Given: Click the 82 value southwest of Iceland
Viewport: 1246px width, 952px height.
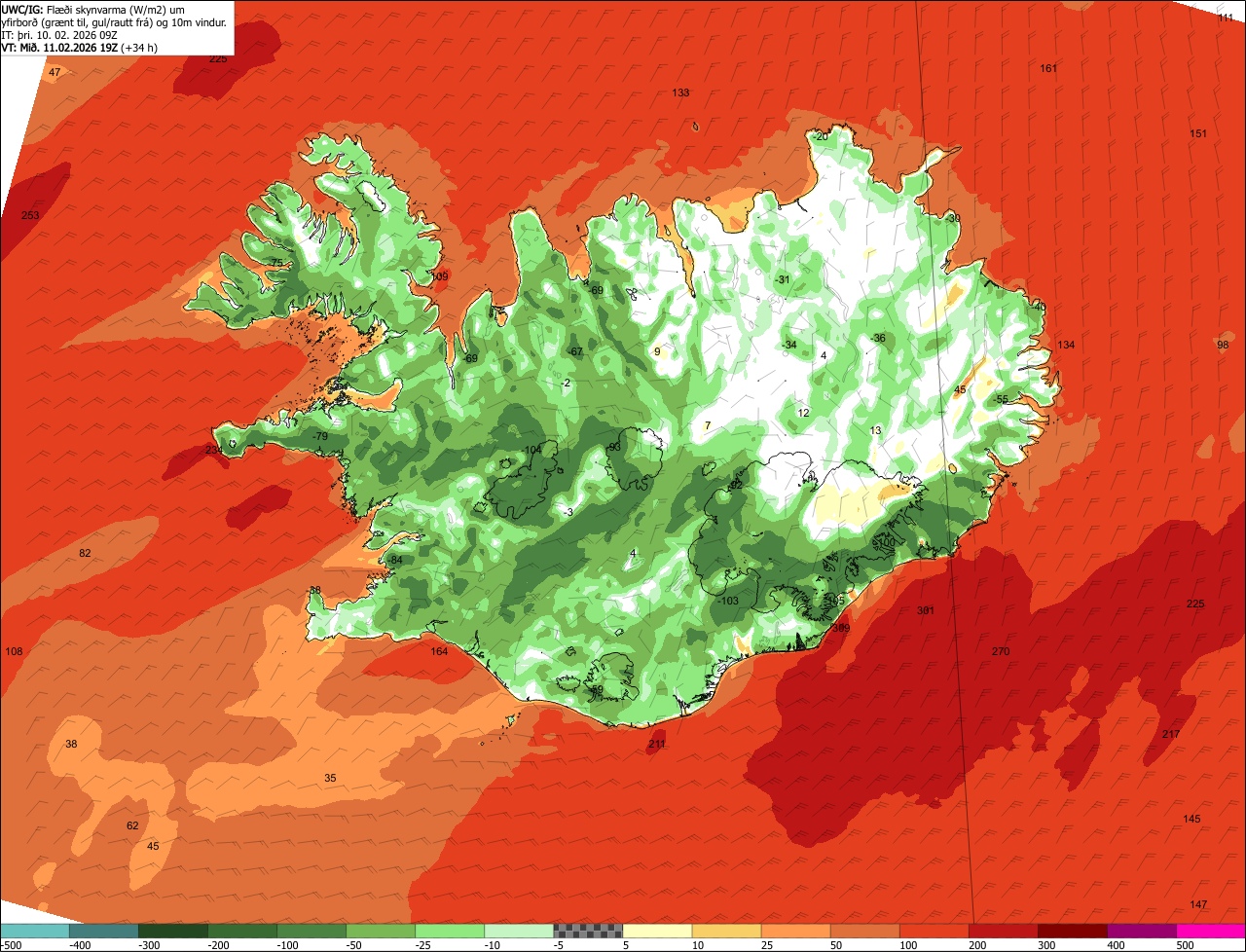Looking at the screenshot, I should [x=85, y=553].
